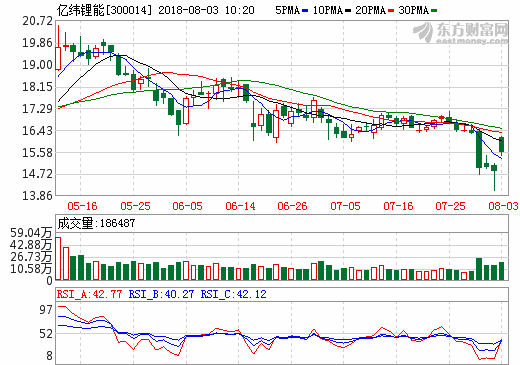Click the 19.00 price axis label

point(37,65)
